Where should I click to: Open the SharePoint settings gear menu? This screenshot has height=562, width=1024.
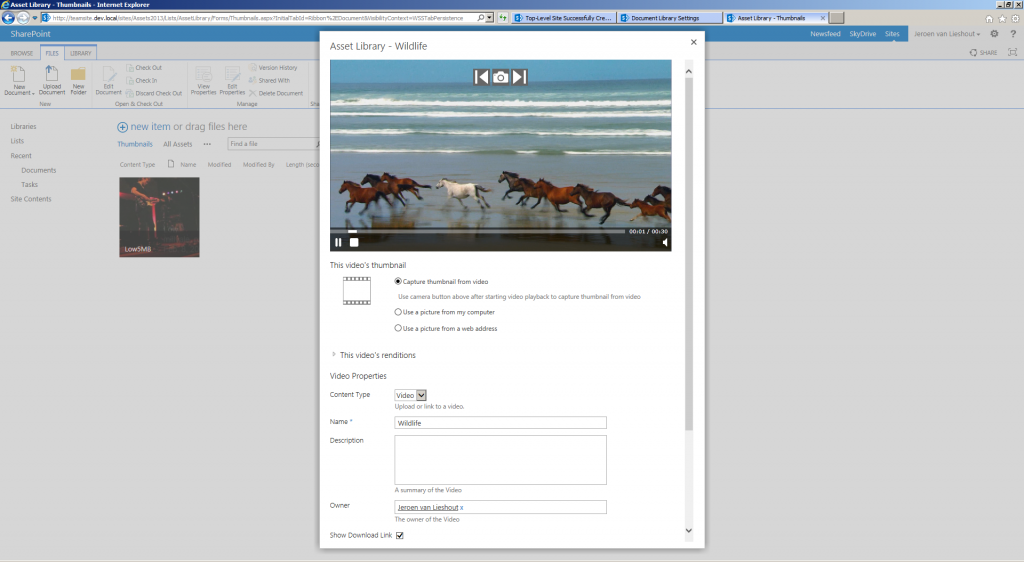[994, 34]
